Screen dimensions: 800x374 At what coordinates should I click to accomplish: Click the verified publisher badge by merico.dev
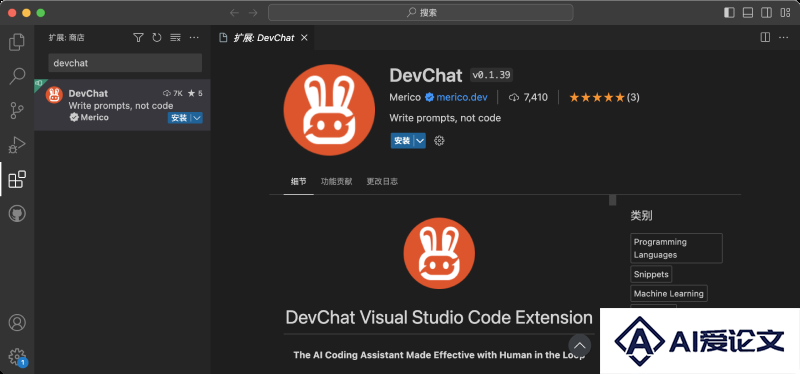pyautogui.click(x=430, y=97)
